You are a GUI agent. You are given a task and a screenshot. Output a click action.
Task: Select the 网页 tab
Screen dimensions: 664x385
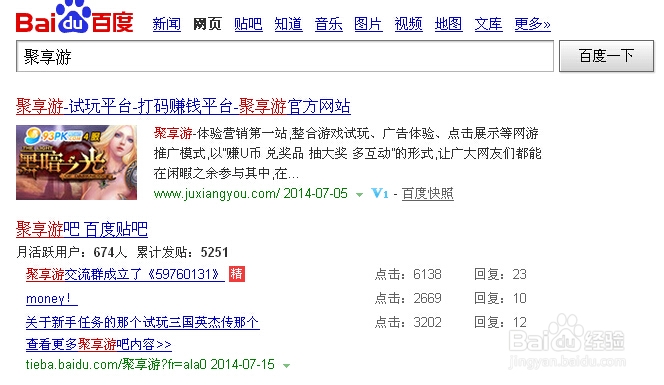point(207,24)
